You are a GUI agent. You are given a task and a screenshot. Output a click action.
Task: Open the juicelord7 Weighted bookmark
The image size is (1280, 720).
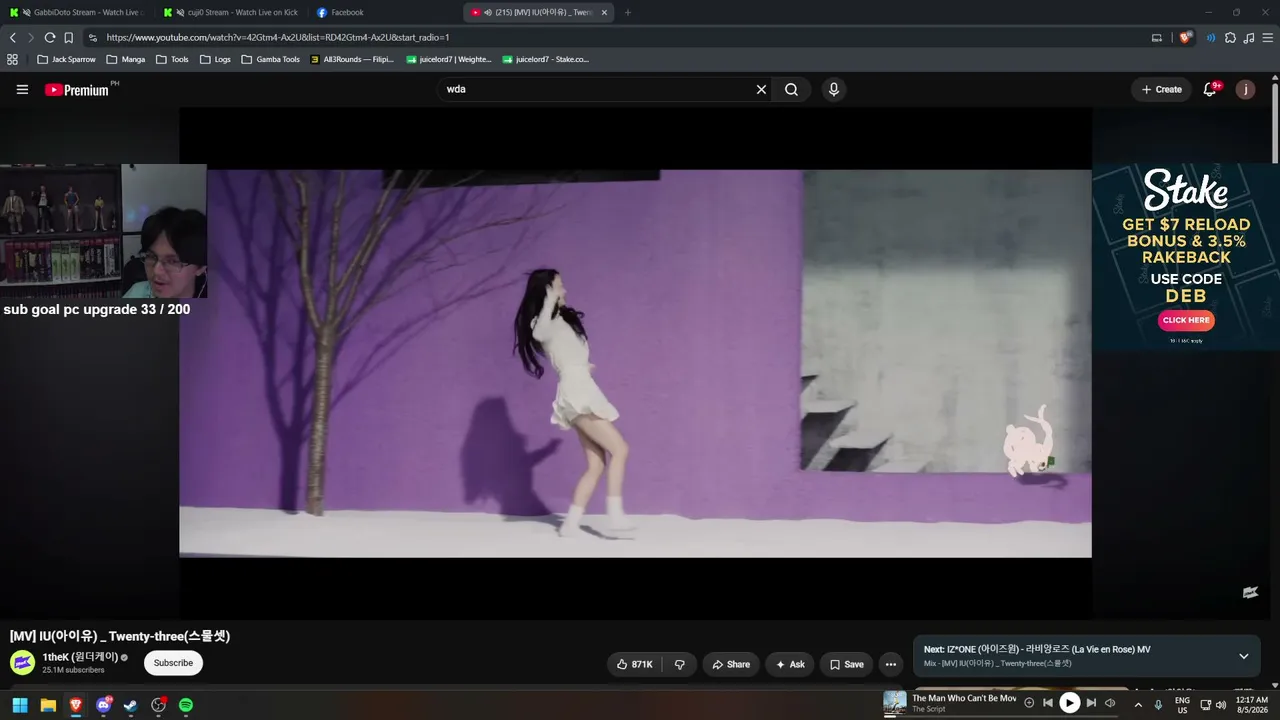tap(449, 59)
